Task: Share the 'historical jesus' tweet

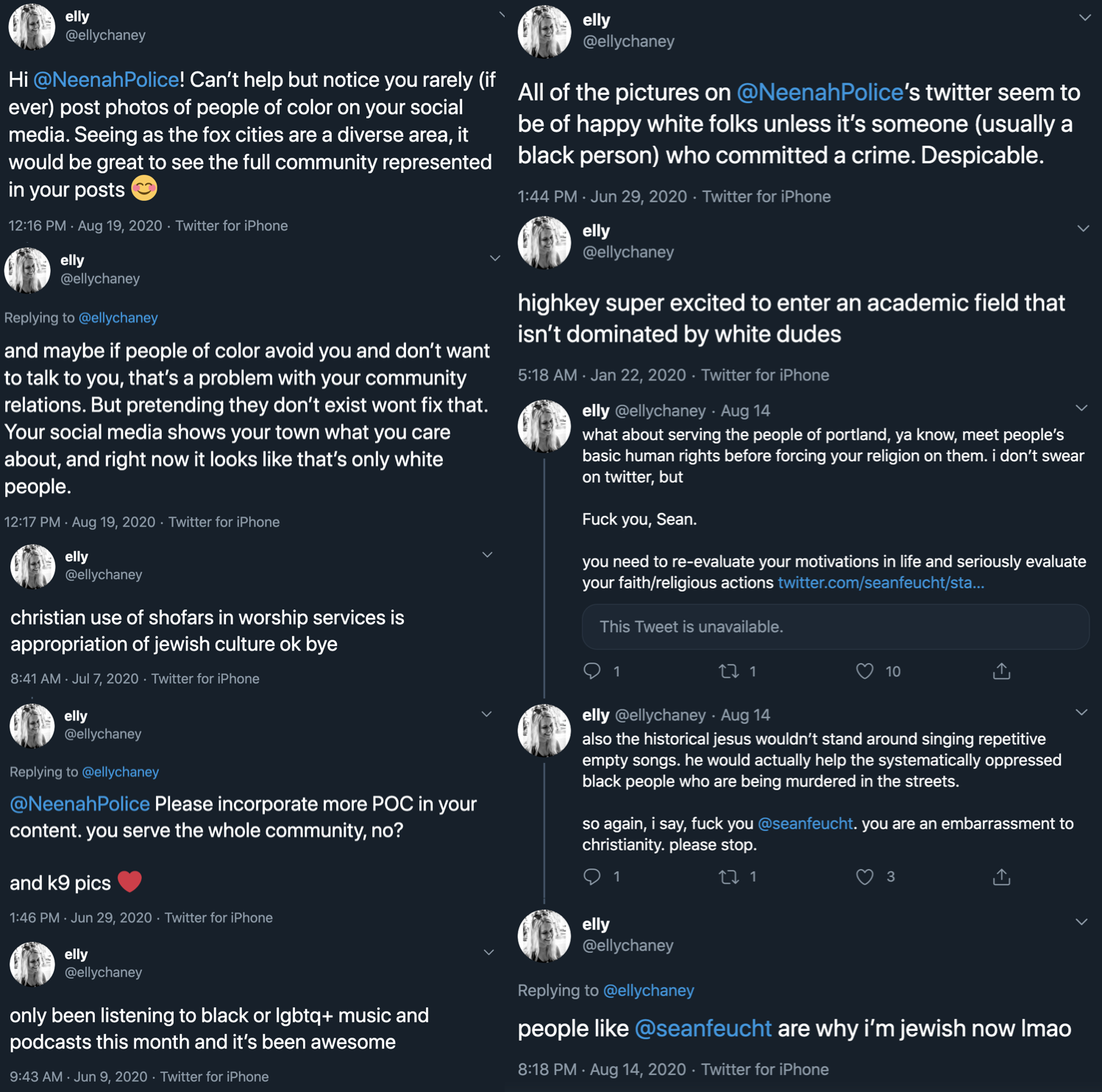Action: tap(1001, 876)
